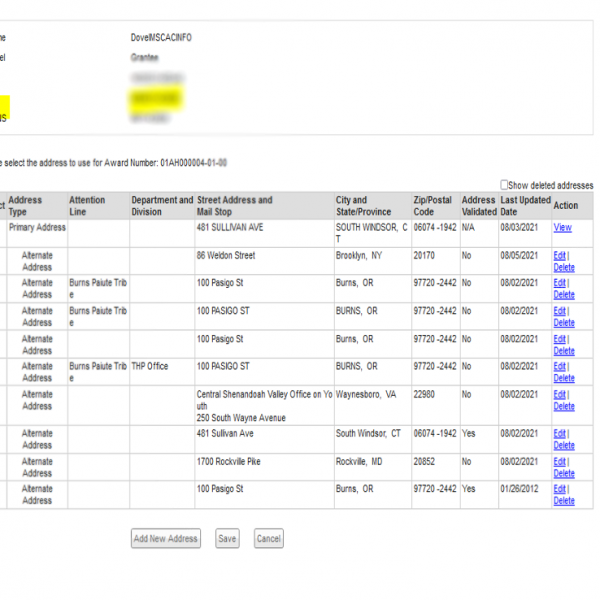Delete the 86 Weldon Street Brooklyn address
Screen dimensions: 600x600
[564, 267]
